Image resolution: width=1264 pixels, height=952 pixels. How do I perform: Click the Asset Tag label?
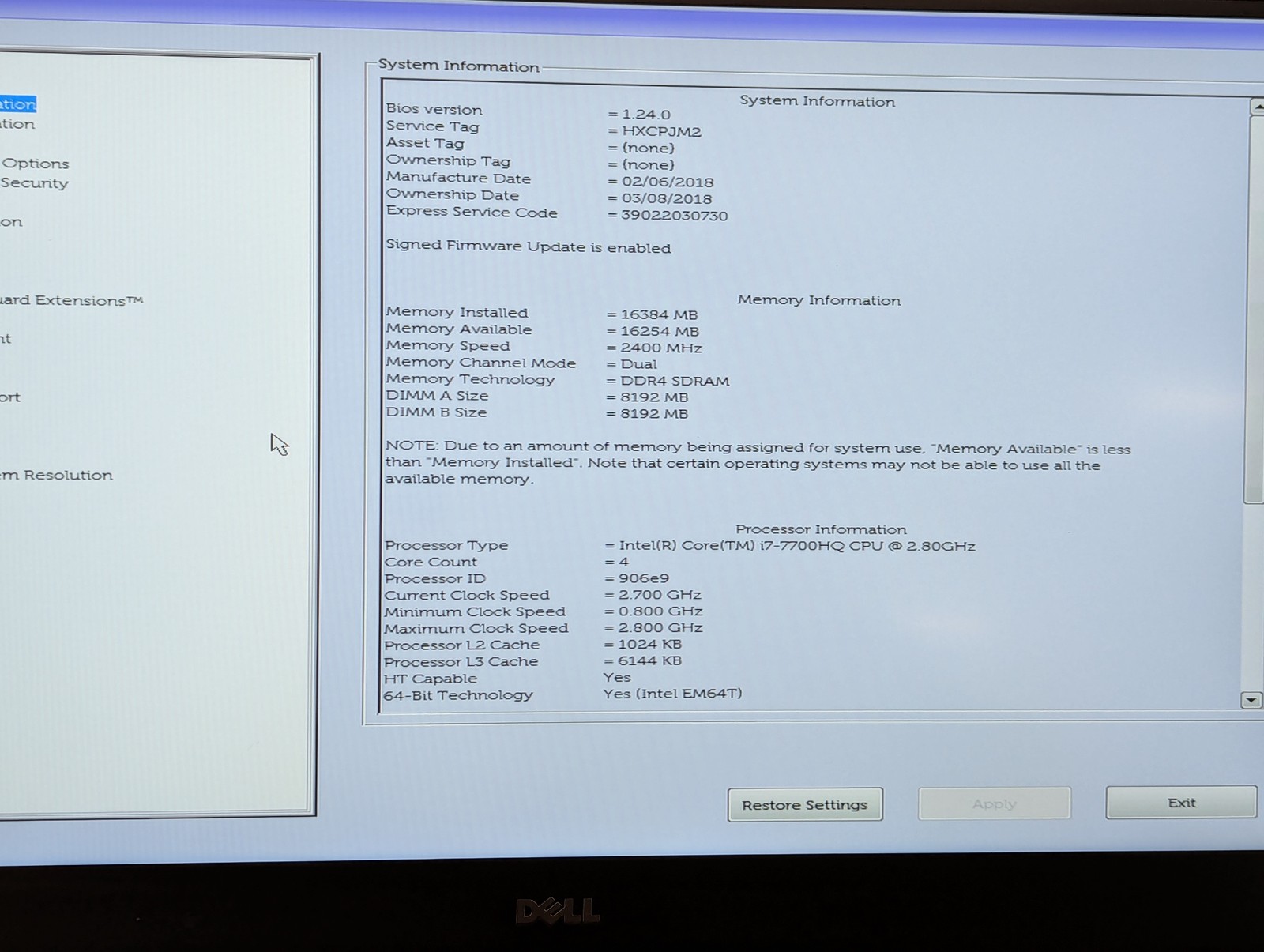pyautogui.click(x=424, y=143)
